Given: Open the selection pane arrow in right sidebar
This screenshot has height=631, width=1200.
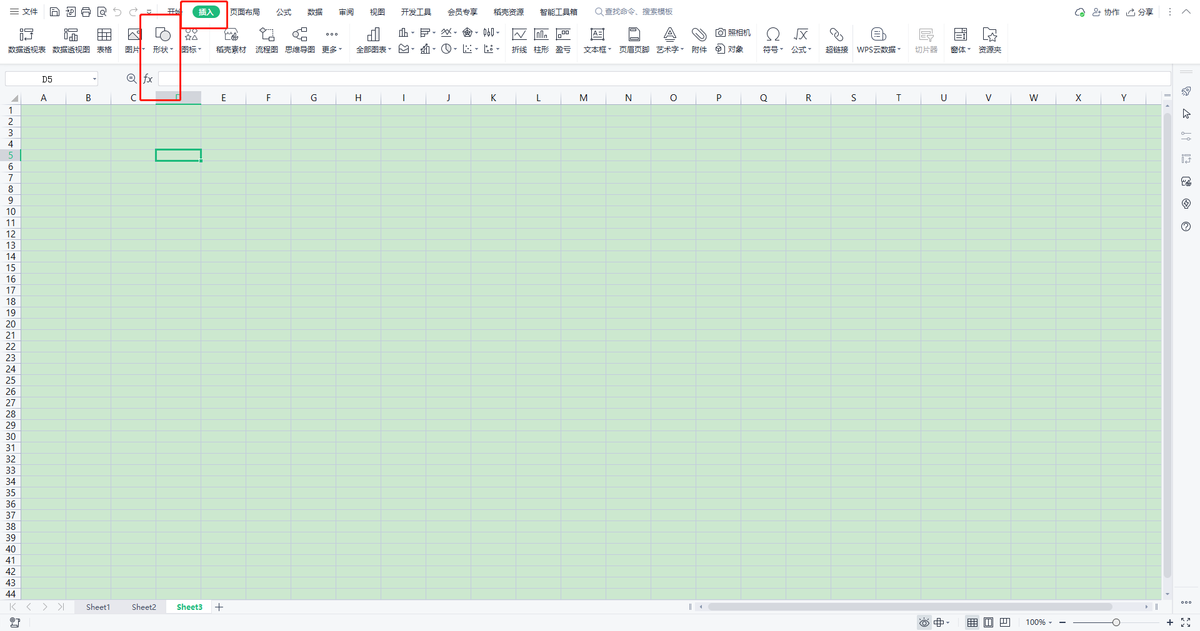Looking at the screenshot, I should [1186, 114].
